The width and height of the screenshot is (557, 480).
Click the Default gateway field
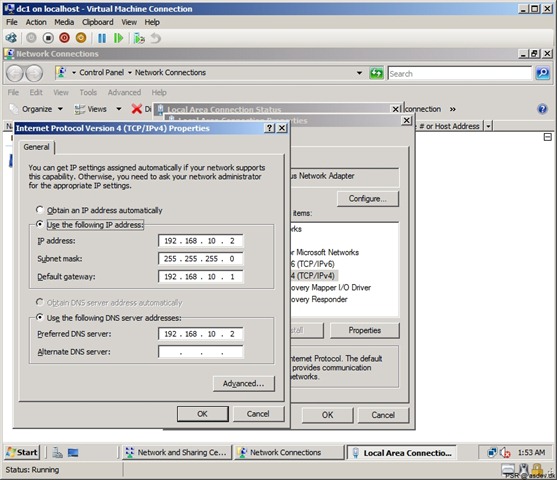201,276
